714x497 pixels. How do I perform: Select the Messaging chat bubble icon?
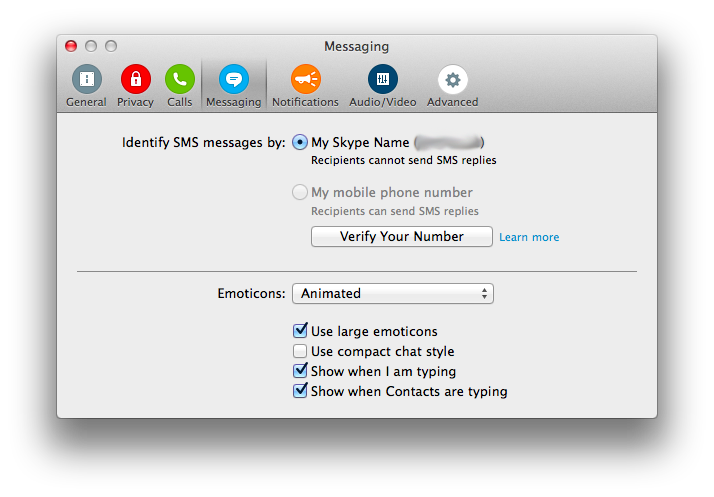(234, 86)
